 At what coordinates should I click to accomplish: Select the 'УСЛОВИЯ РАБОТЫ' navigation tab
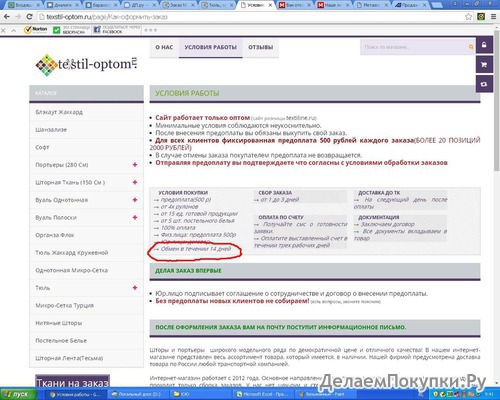click(x=211, y=48)
